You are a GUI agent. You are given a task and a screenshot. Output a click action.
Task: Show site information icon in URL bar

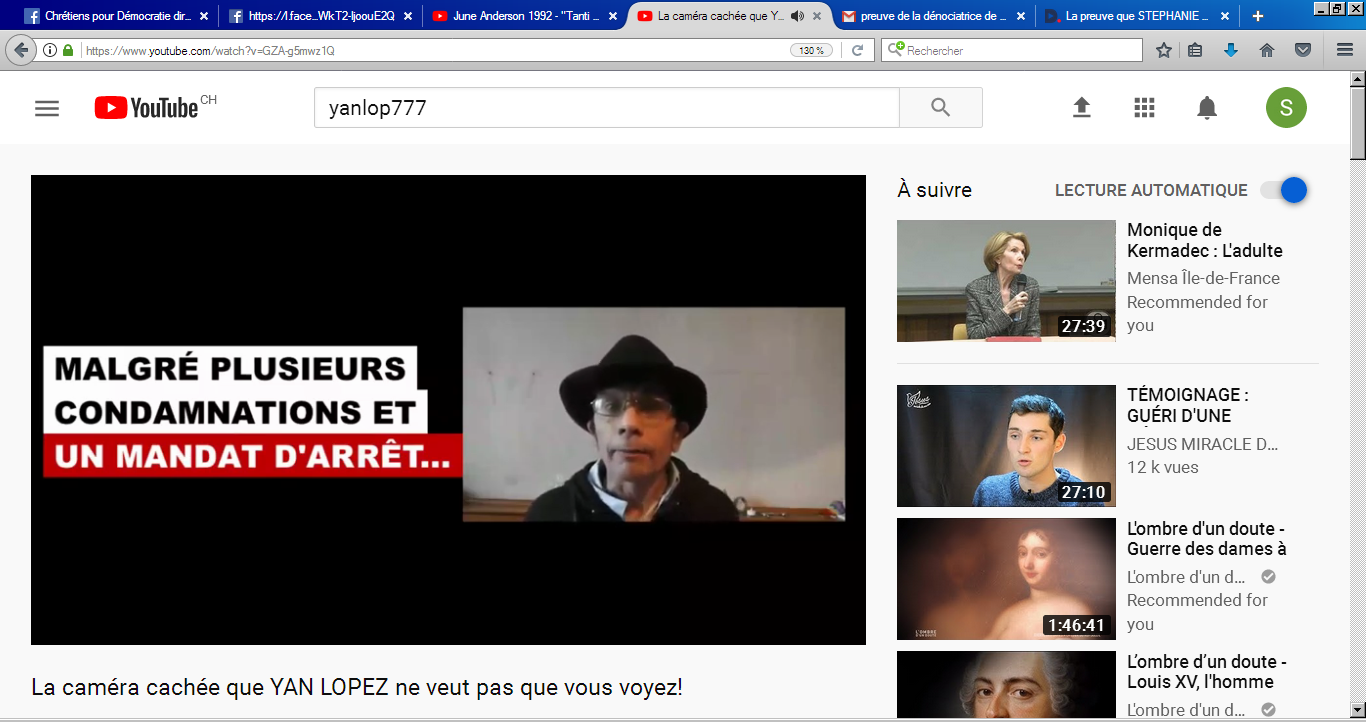tap(50, 50)
